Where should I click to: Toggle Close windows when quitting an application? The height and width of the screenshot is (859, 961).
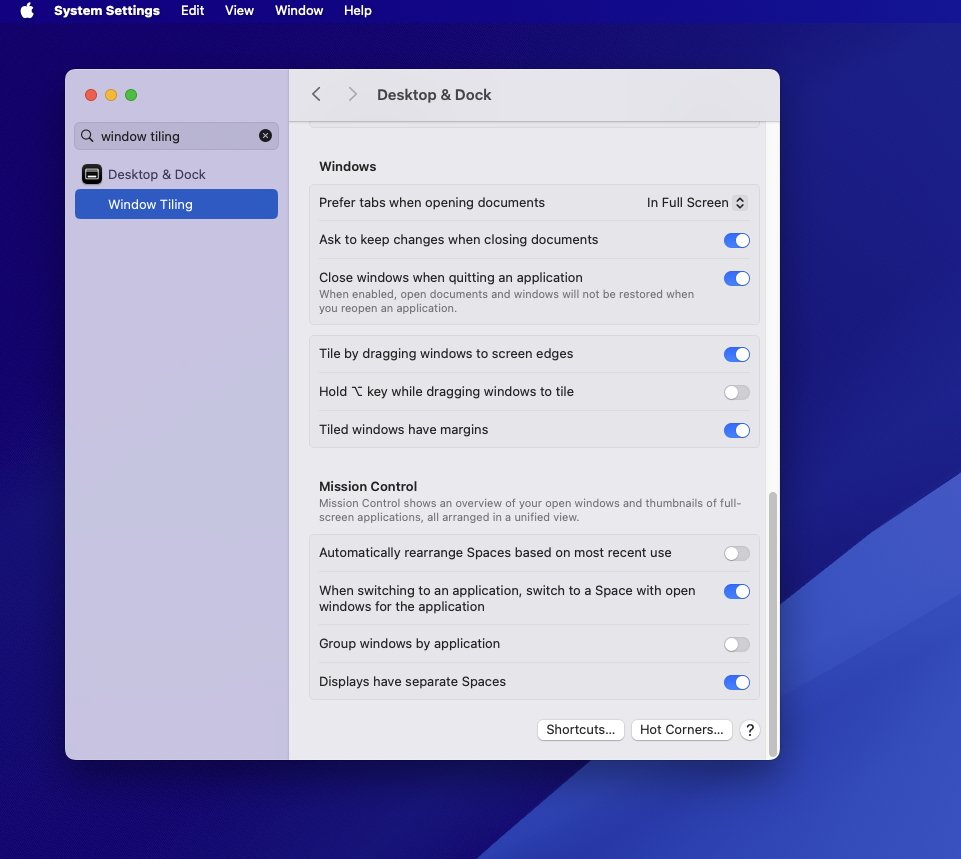tap(737, 278)
